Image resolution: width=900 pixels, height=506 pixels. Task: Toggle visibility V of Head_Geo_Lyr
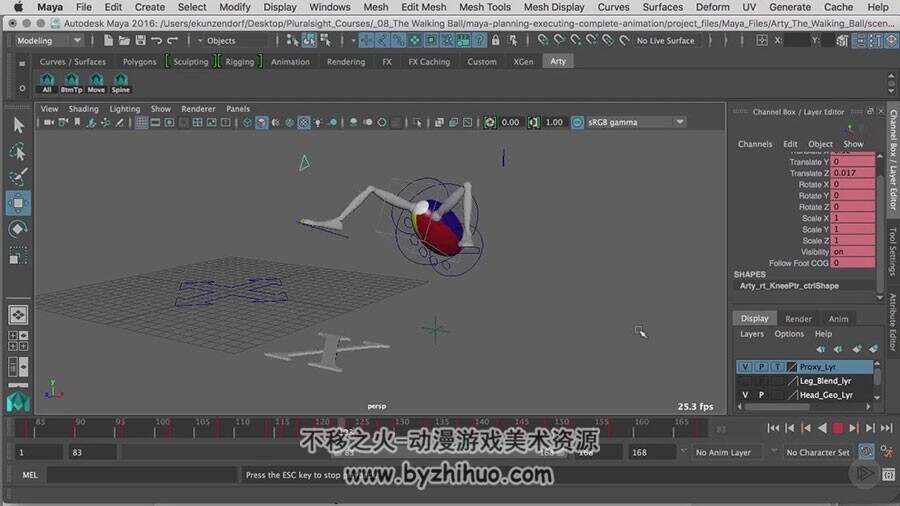745,395
